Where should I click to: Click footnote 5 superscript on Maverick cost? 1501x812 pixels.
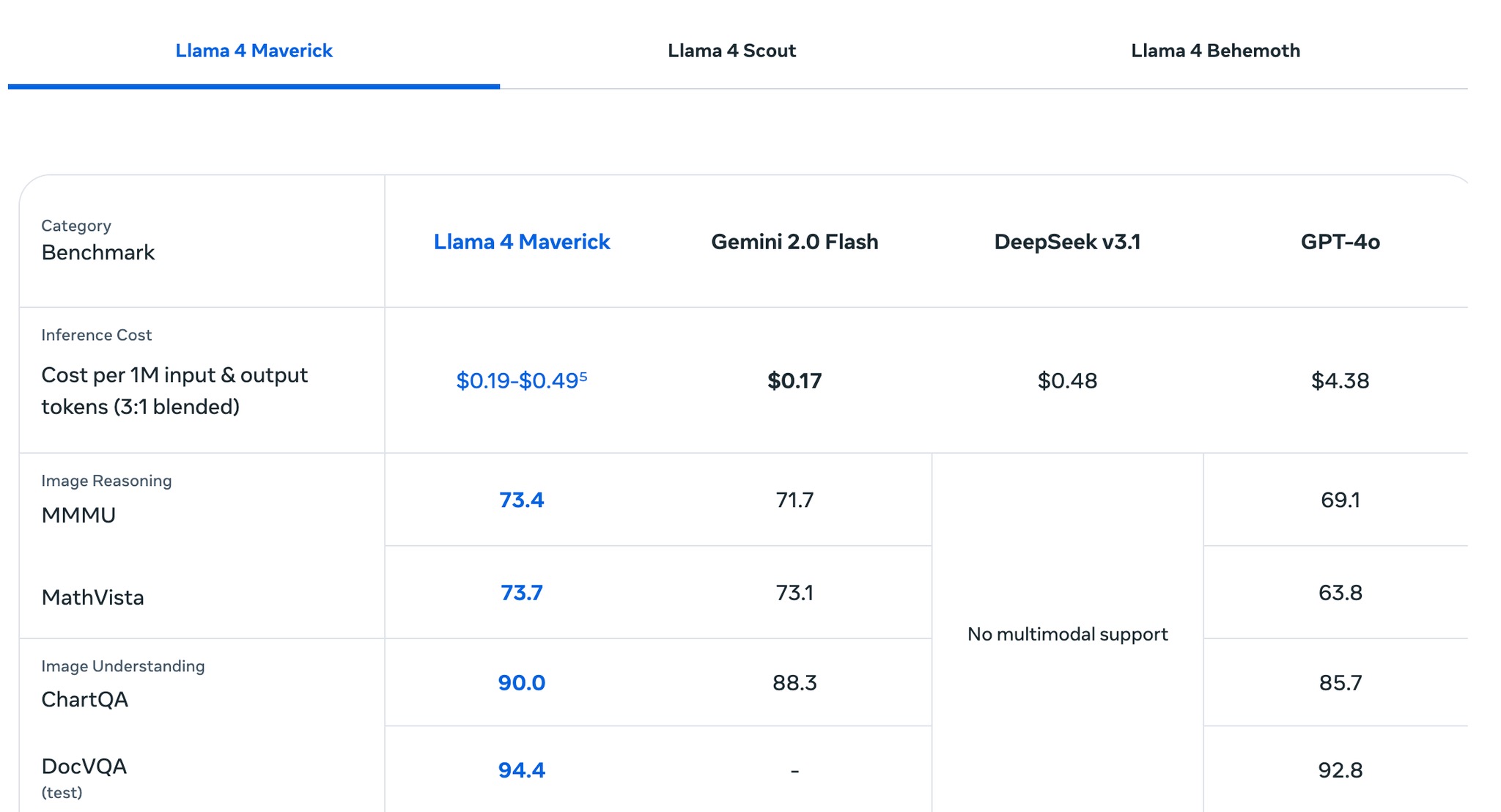[x=583, y=376]
